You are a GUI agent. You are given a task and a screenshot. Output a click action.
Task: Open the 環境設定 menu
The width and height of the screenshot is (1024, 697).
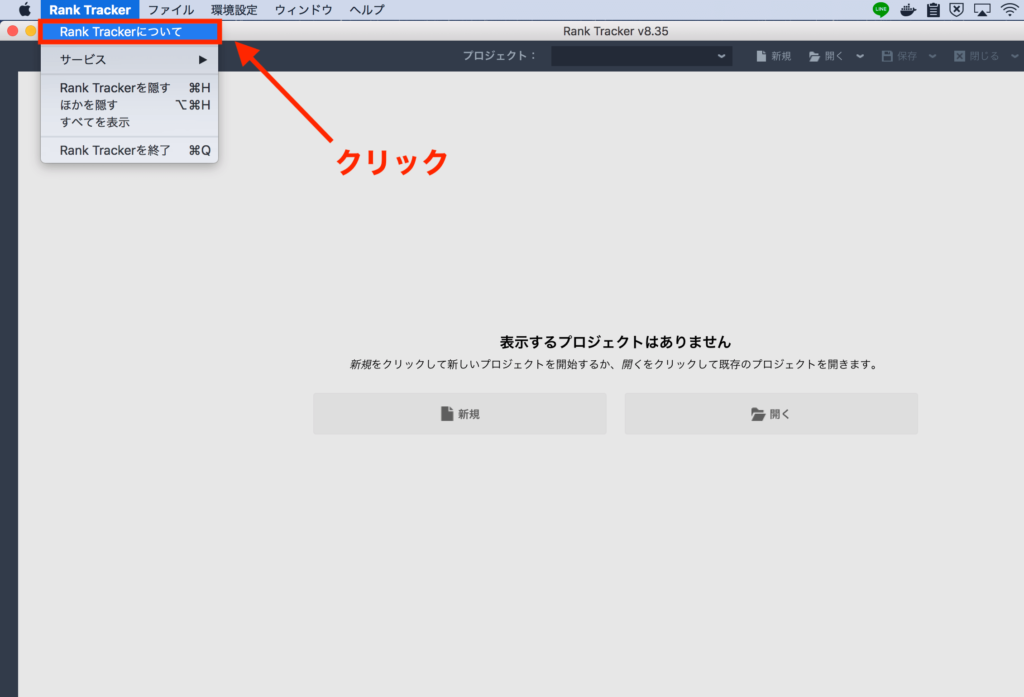click(x=234, y=10)
